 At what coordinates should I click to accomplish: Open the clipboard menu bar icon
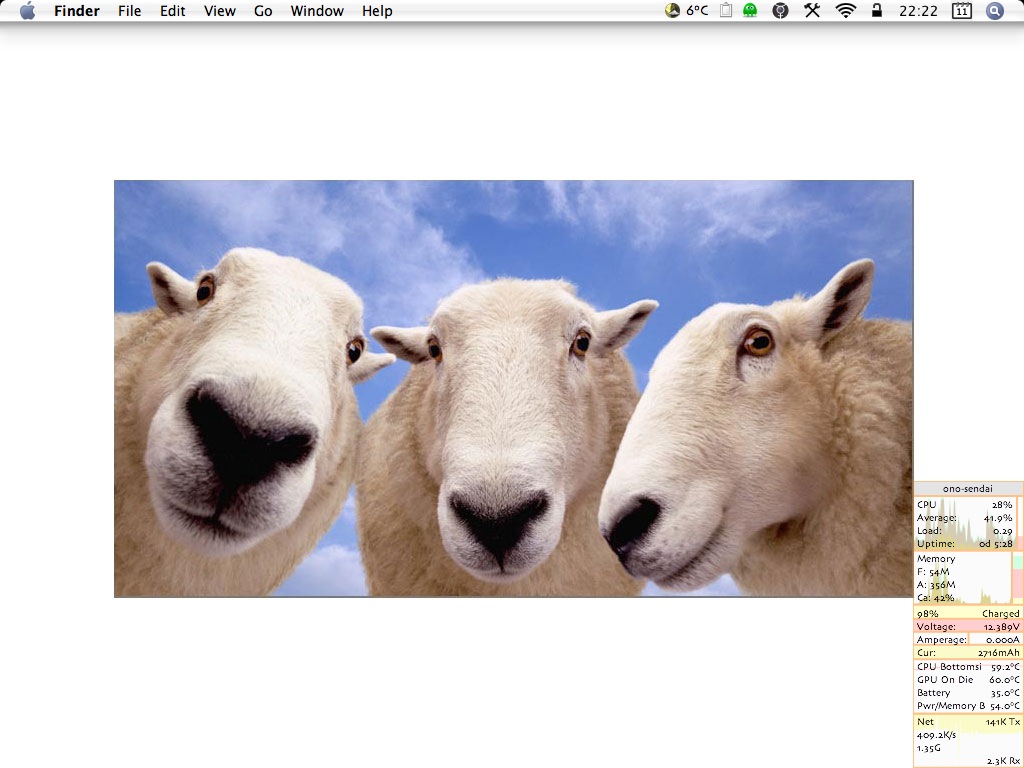726,10
